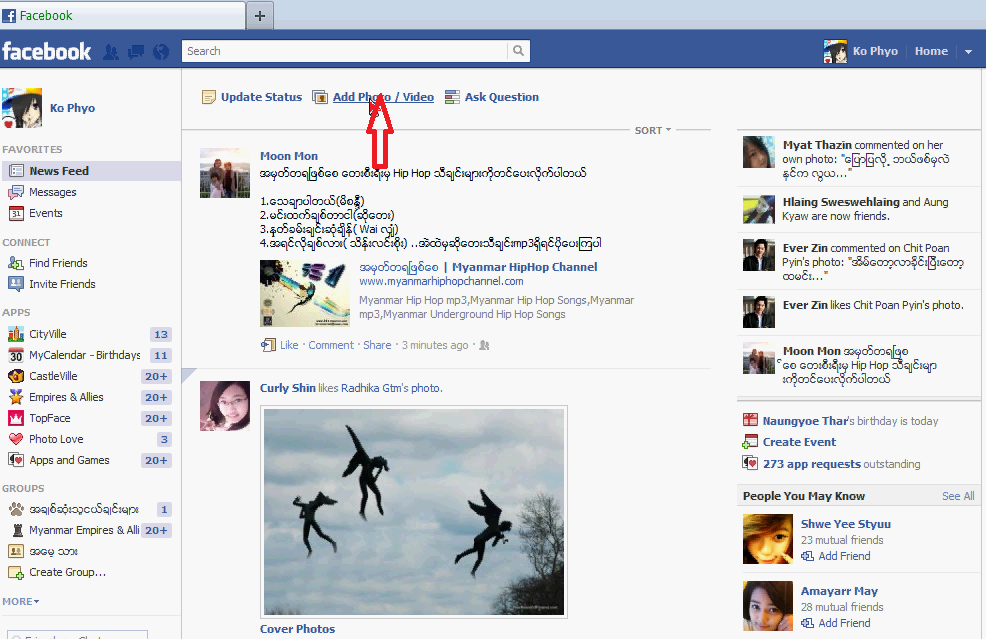Screen dimensions: 986x639
Task: Click the Update Status link
Action: coord(261,97)
